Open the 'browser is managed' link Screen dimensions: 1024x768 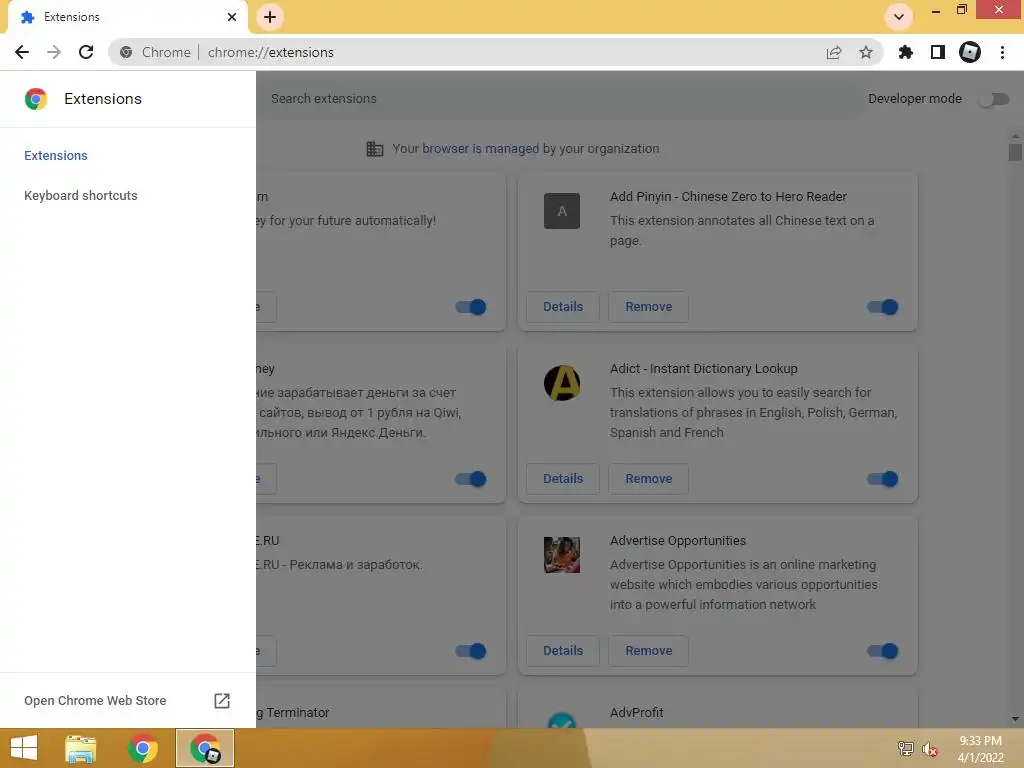point(481,148)
